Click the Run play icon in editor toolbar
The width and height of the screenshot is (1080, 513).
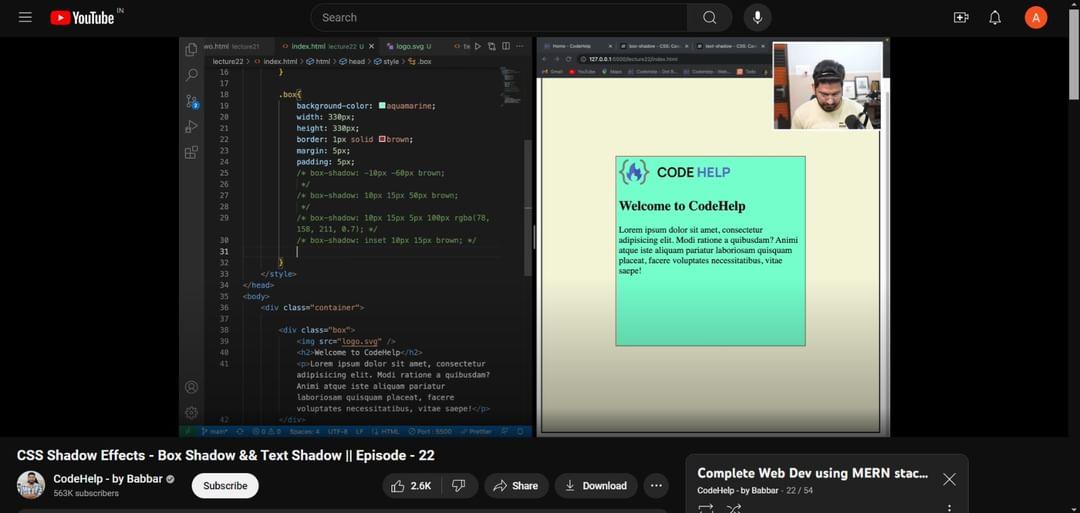pyautogui.click(x=478, y=46)
